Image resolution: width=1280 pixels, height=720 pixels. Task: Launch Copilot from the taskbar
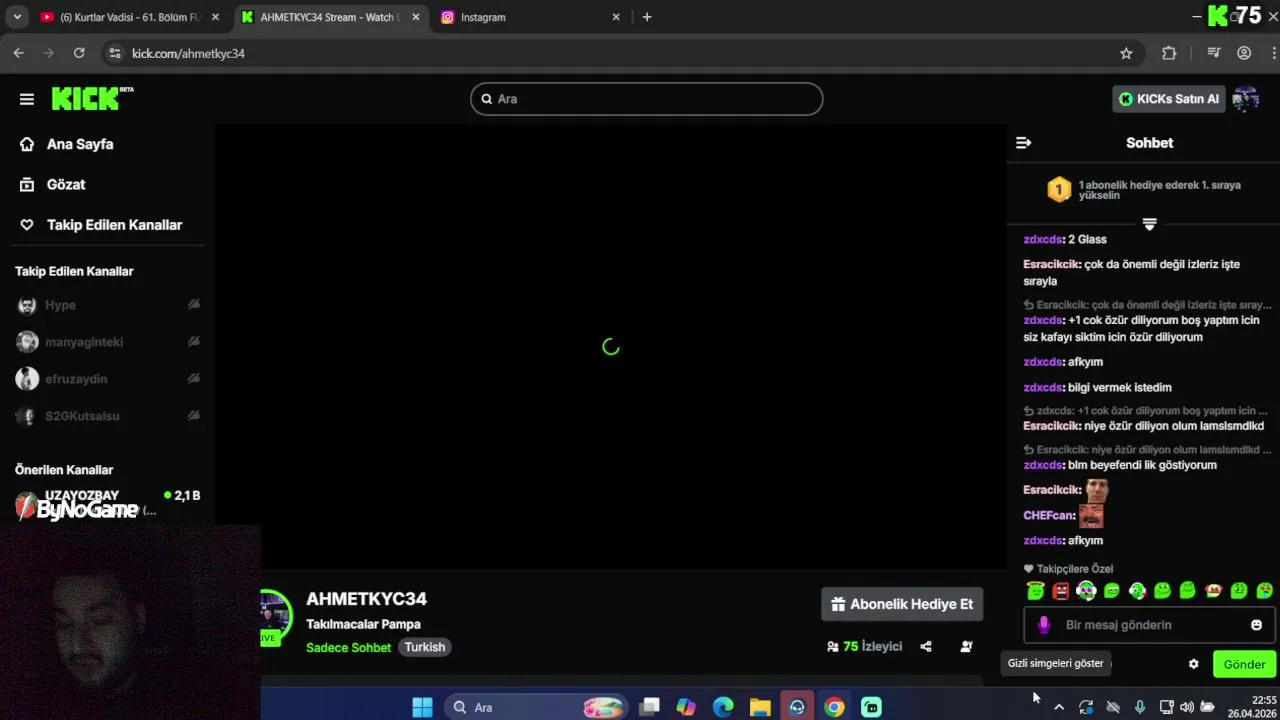click(x=686, y=707)
